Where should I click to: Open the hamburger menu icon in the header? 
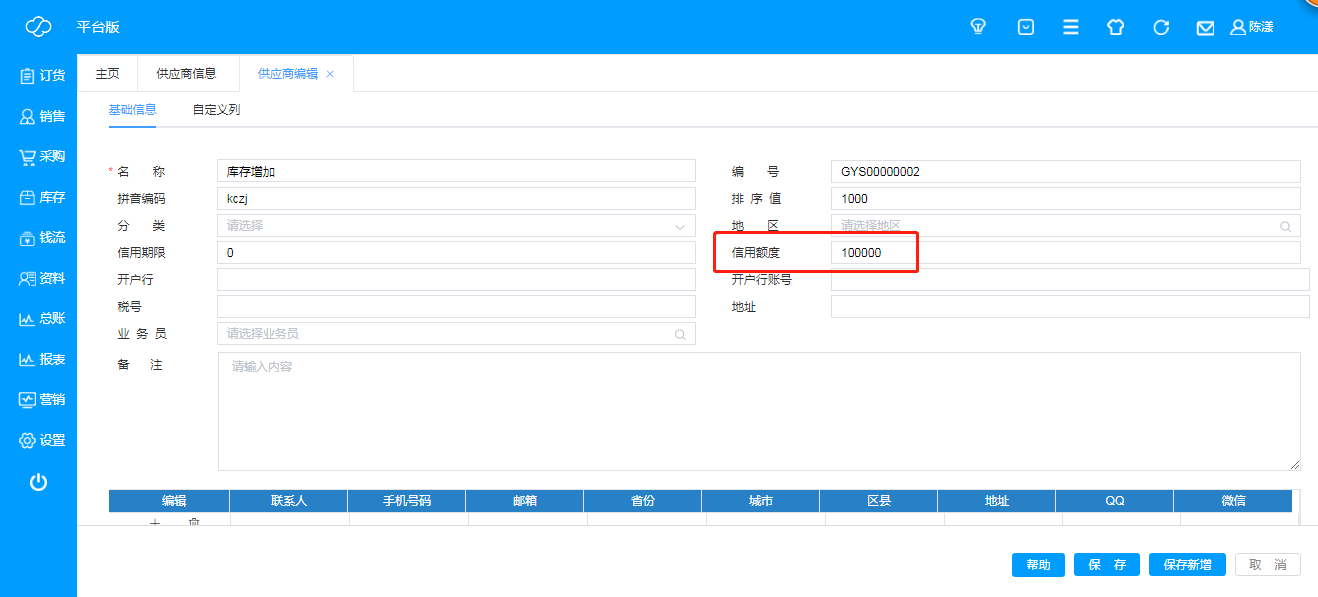[x=1070, y=27]
